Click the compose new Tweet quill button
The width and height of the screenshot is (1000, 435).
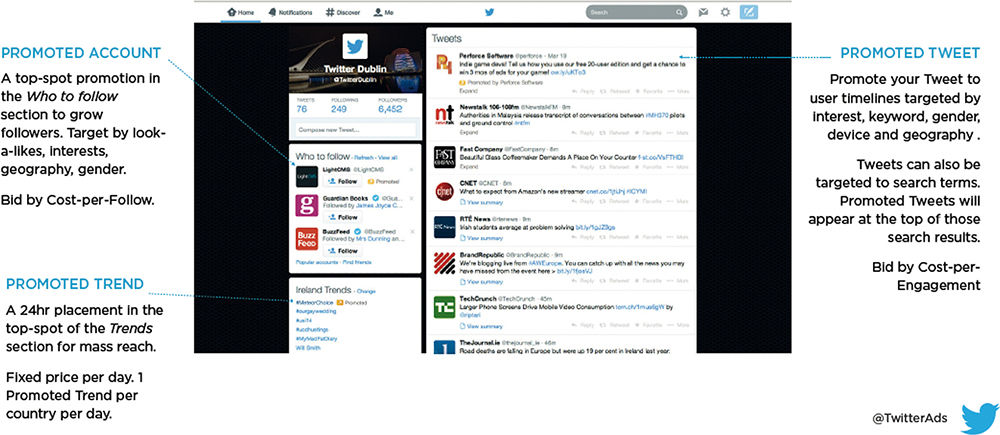(x=747, y=12)
